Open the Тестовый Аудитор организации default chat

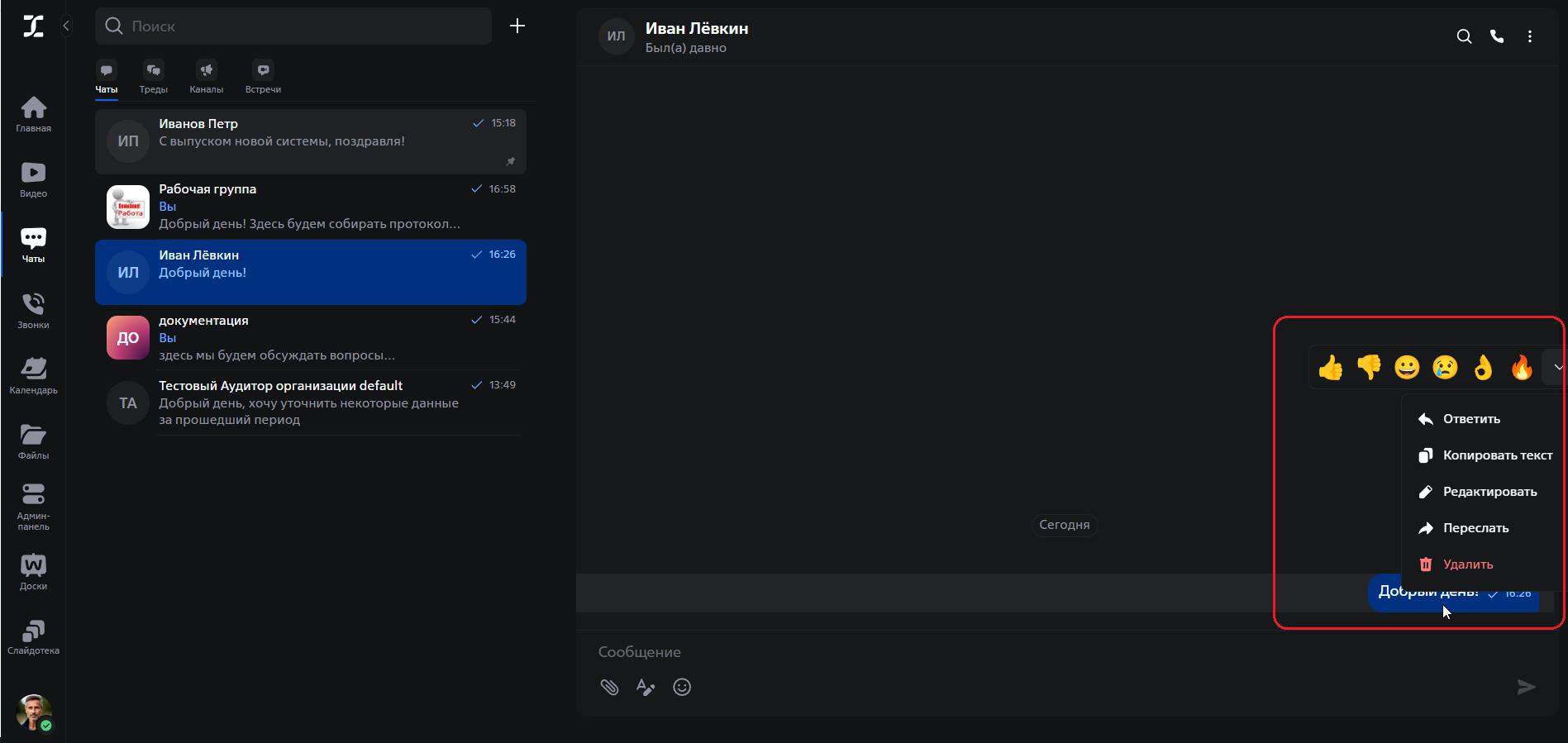tap(311, 402)
